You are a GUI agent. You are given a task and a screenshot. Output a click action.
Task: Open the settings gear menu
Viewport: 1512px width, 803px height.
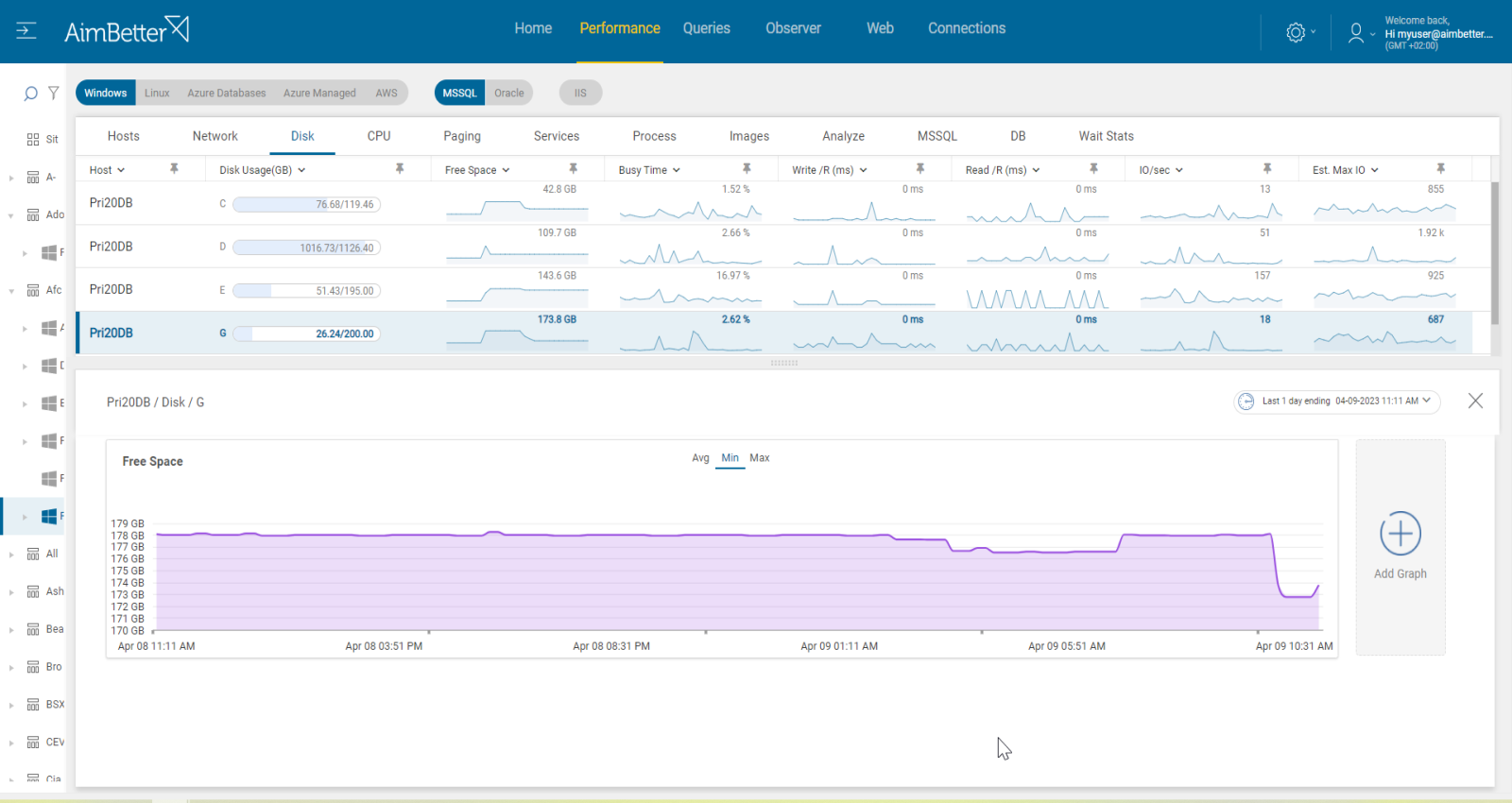[x=1296, y=32]
